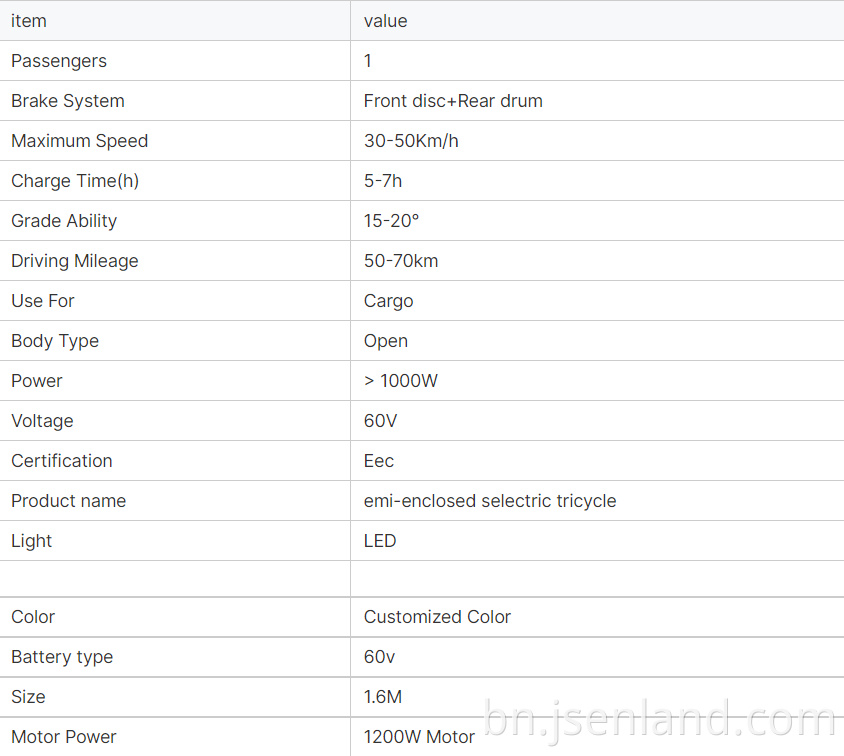The width and height of the screenshot is (844, 756).
Task: Click the 'Front disc+Rear drum' value
Action: [x=453, y=101]
